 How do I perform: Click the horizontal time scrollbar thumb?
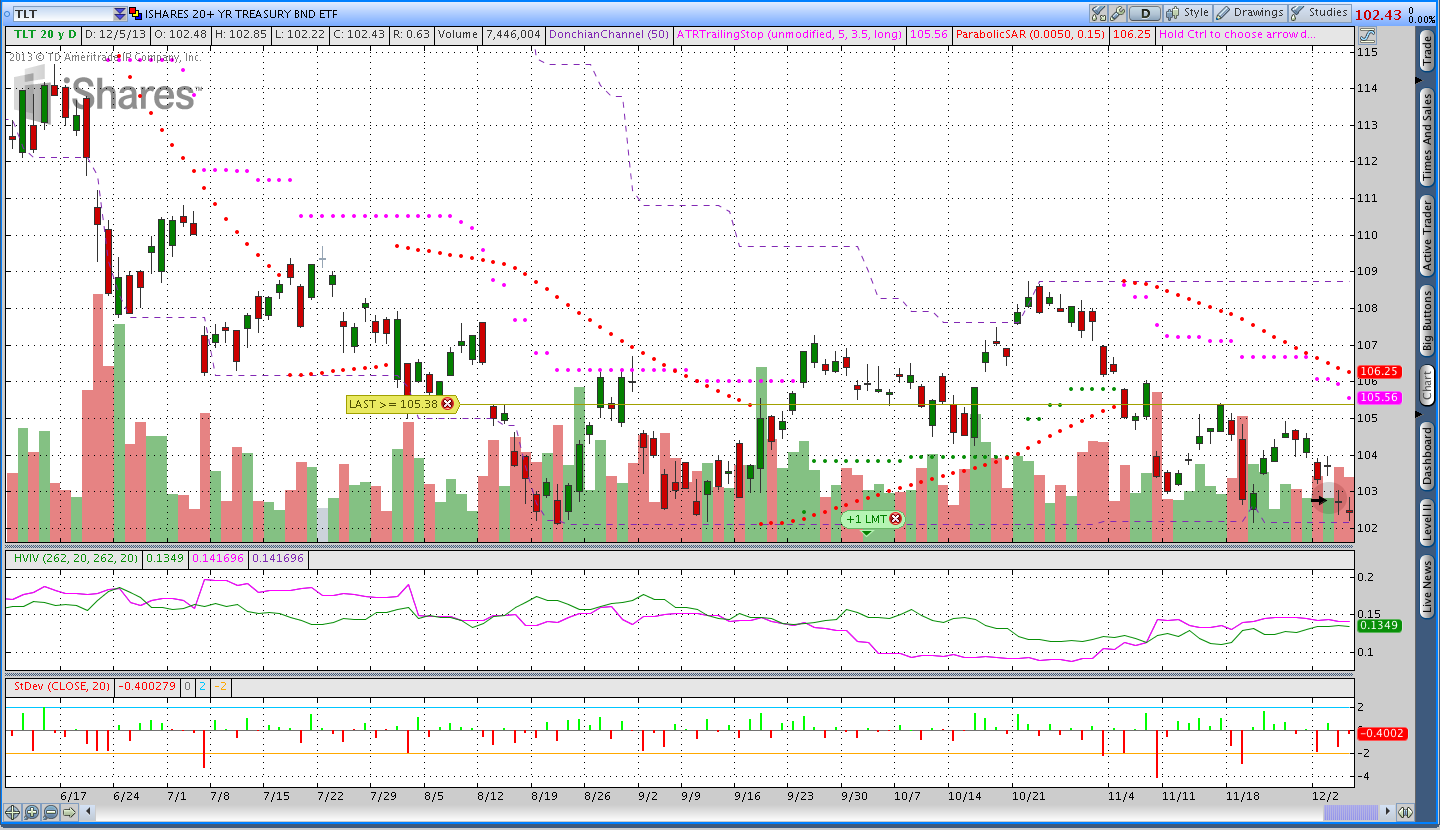[1351, 812]
